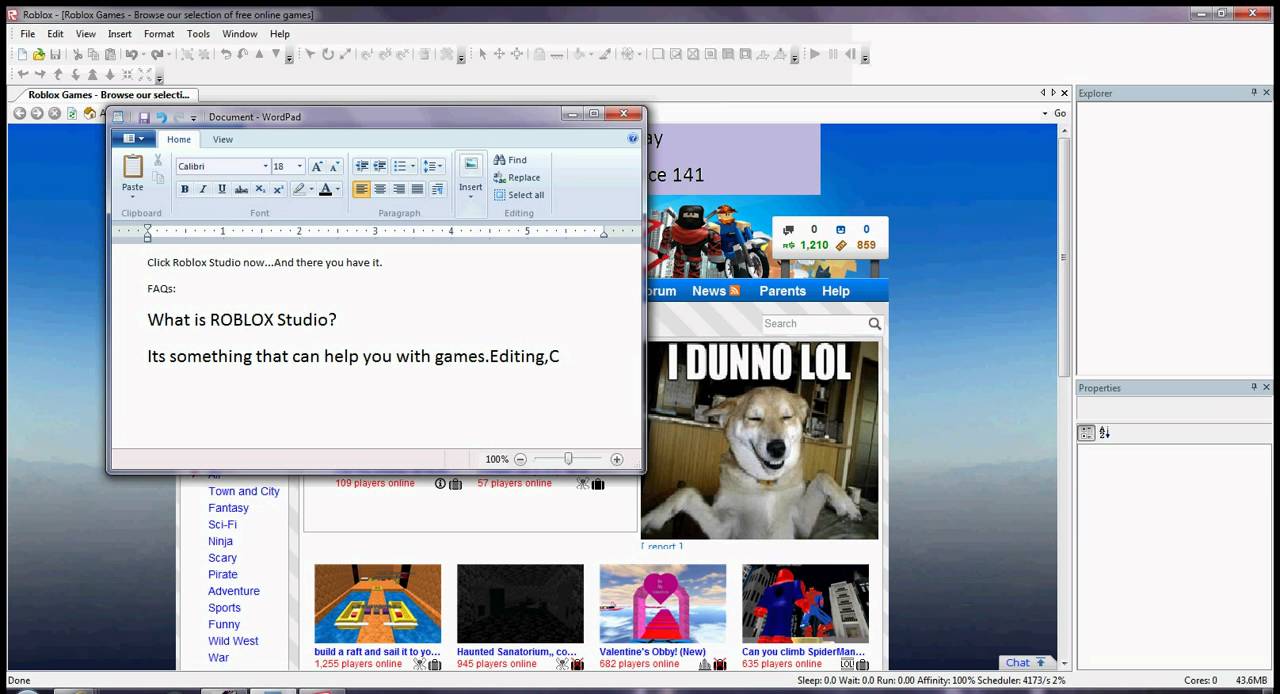Click WordPad Help question mark icon
Viewport: 1280px width, 694px height.
coord(632,139)
